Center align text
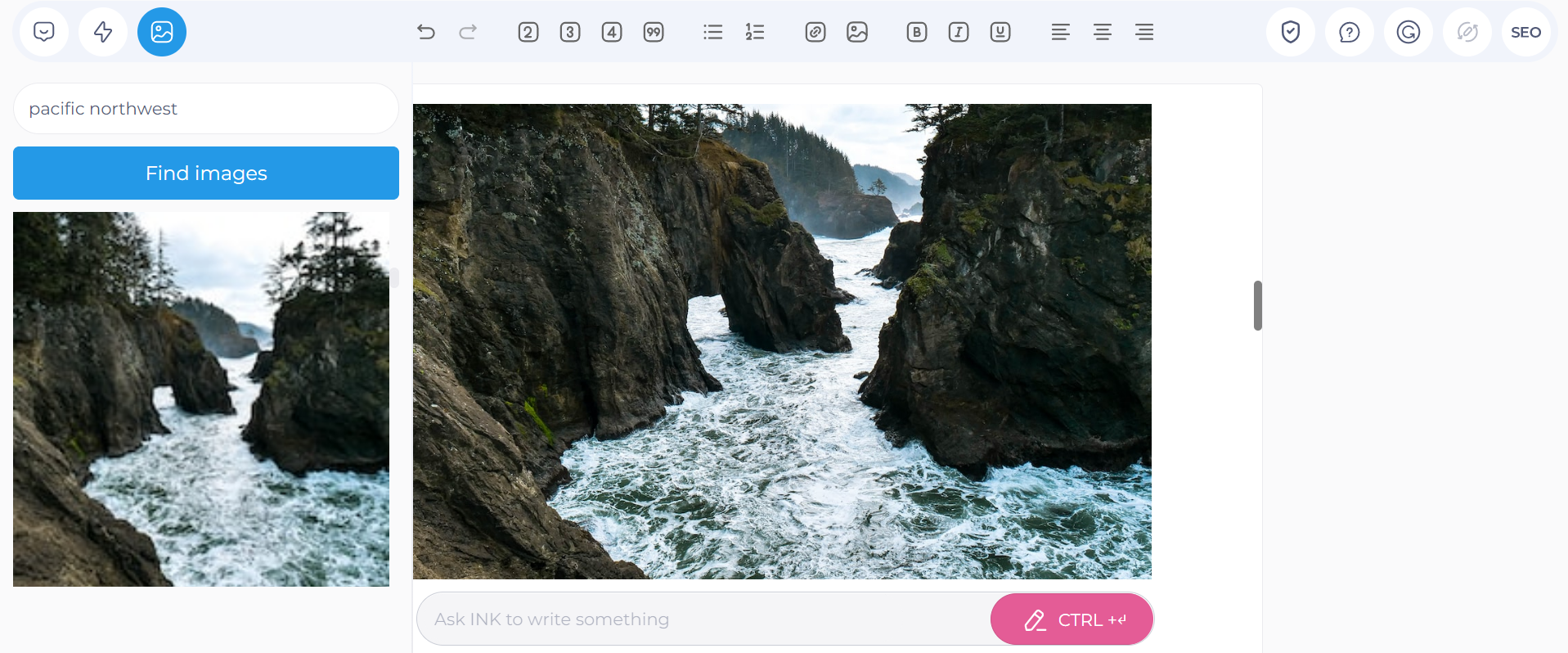This screenshot has height=653, width=1568. pyautogui.click(x=1103, y=32)
